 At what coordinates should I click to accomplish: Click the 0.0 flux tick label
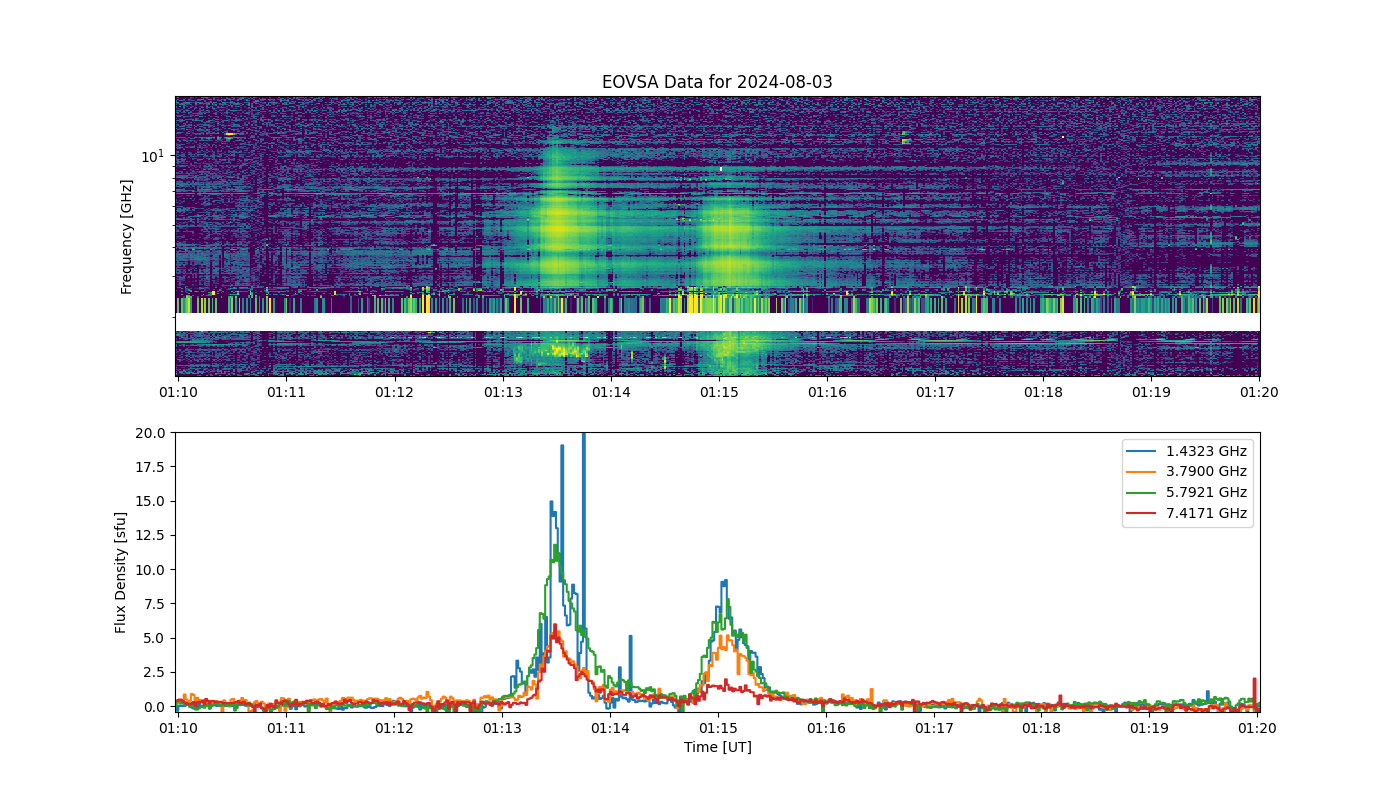coord(154,707)
